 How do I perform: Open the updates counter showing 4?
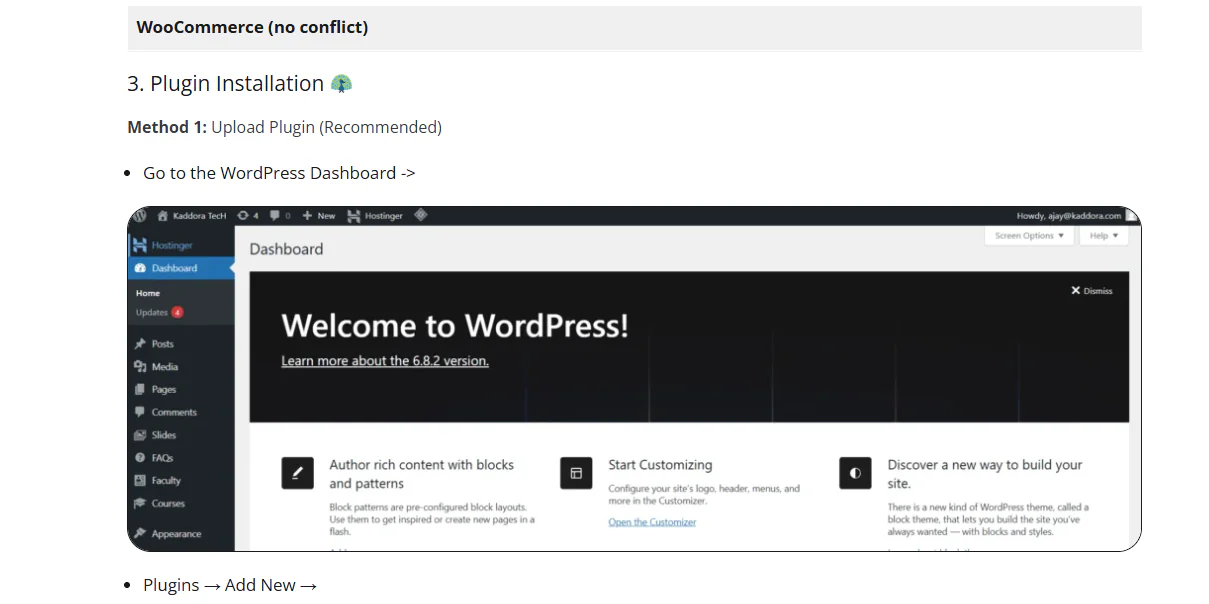coord(244,215)
